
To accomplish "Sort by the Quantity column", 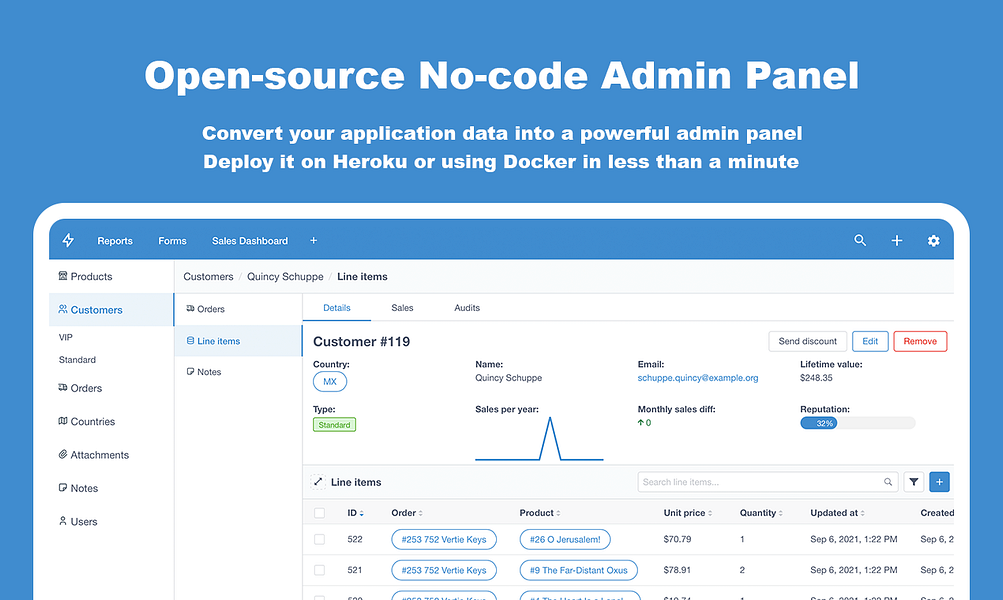I will 761,513.
